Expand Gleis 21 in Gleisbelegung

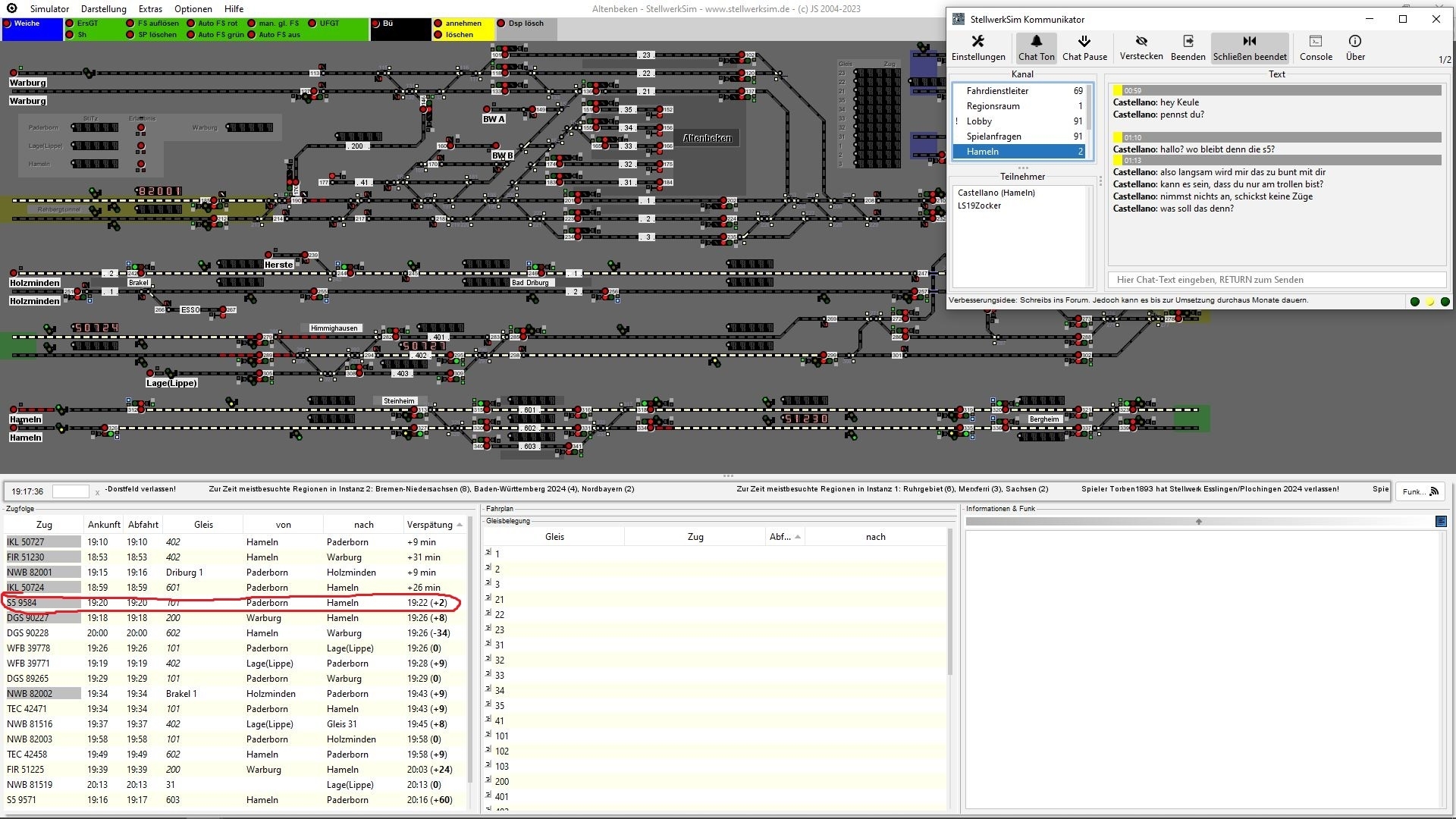[x=488, y=598]
